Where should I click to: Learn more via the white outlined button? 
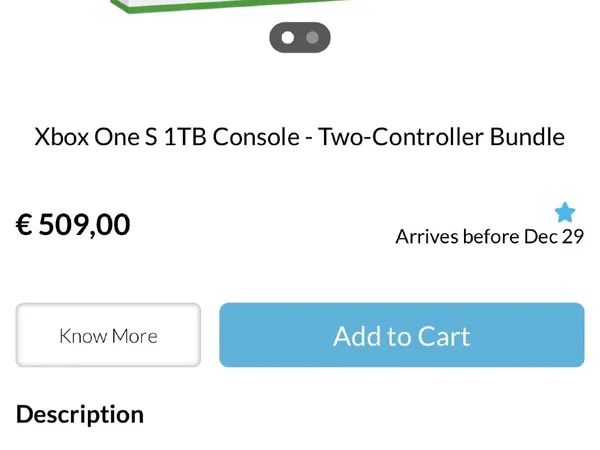click(x=108, y=336)
